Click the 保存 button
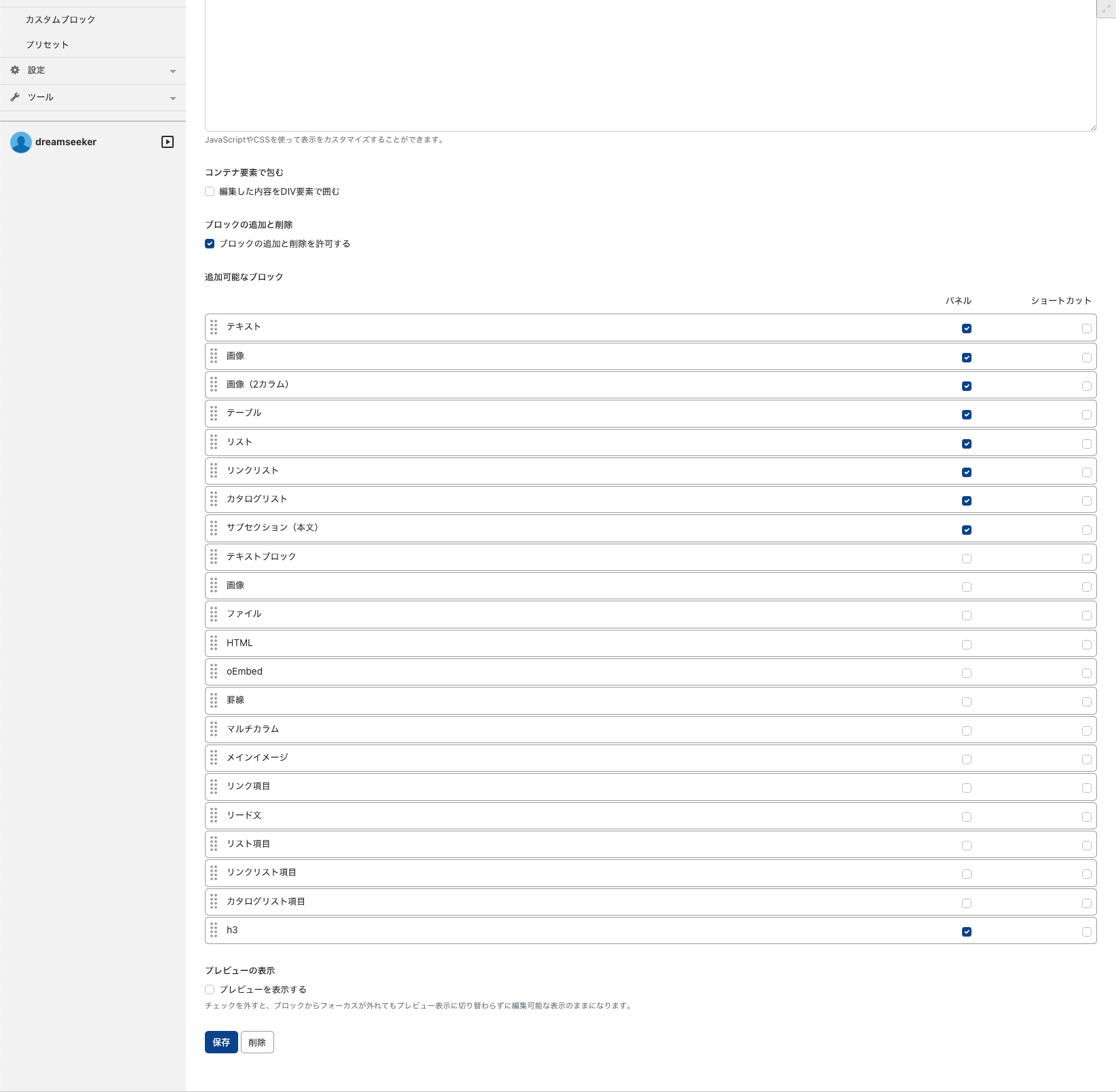The height and width of the screenshot is (1092, 1116). pos(221,1042)
